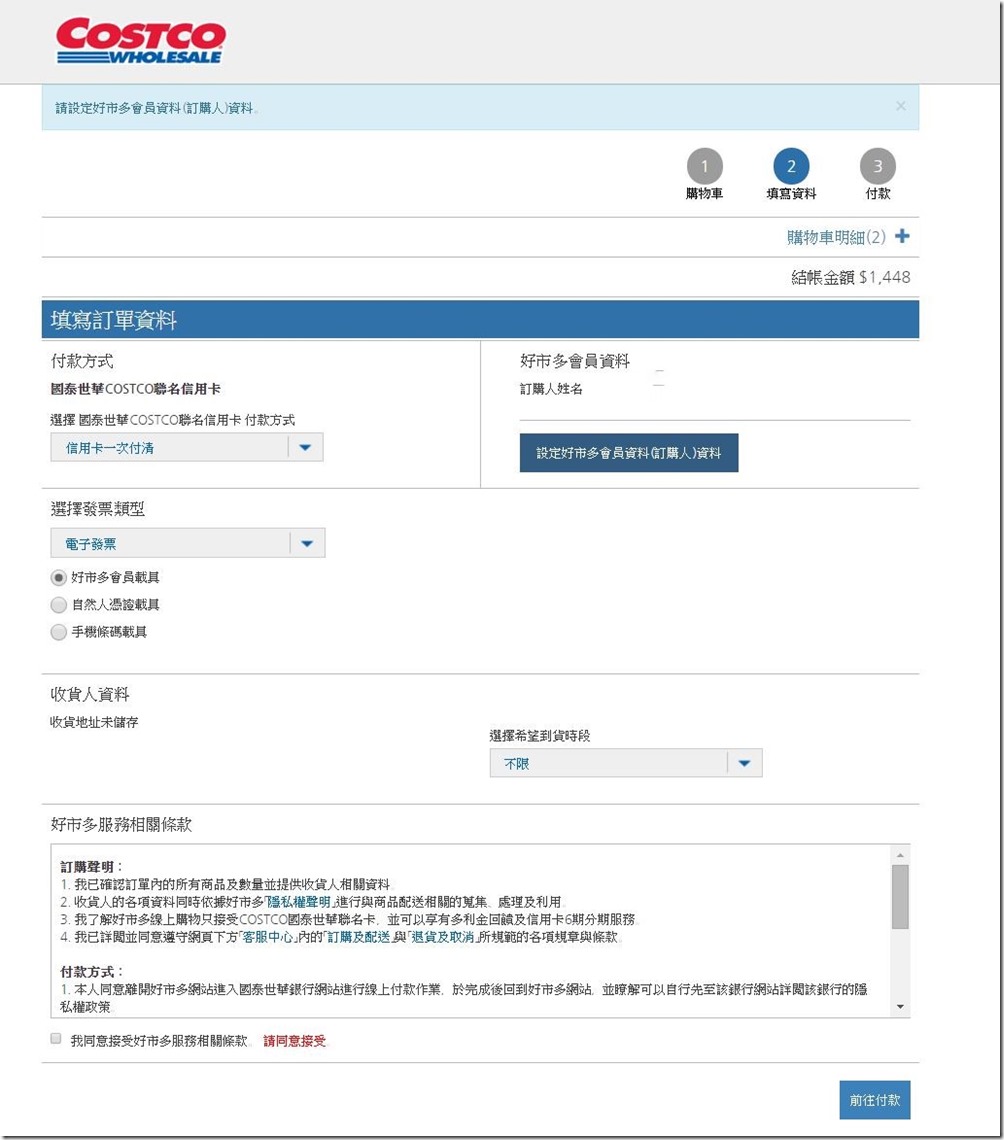Screen dimensions: 1004x1140
Task: Open the 客服中心 link in terms
Action: pyautogui.click(x=268, y=937)
